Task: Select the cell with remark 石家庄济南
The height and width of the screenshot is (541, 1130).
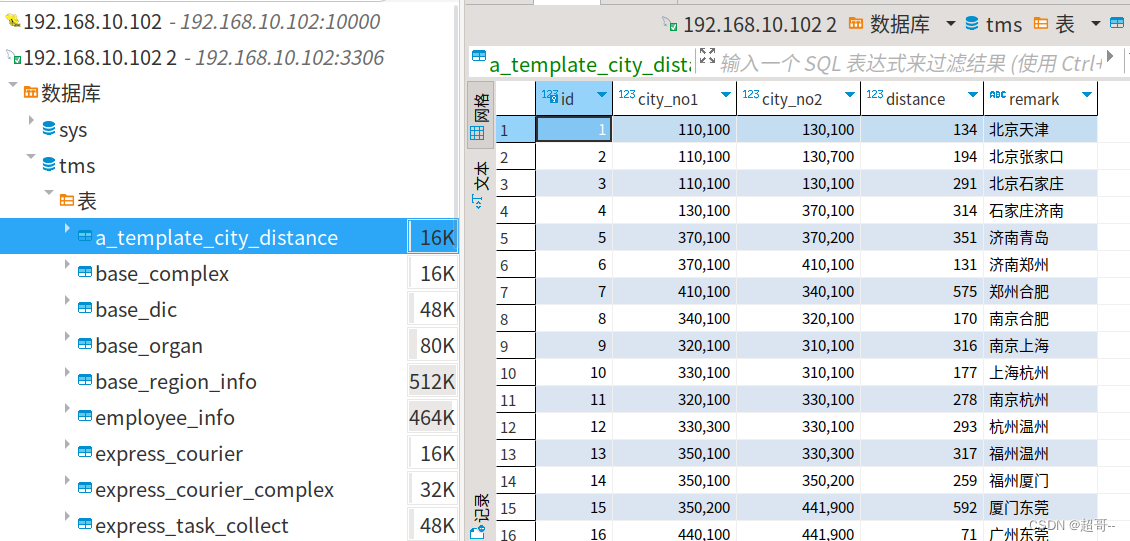Action: click(x=1041, y=211)
